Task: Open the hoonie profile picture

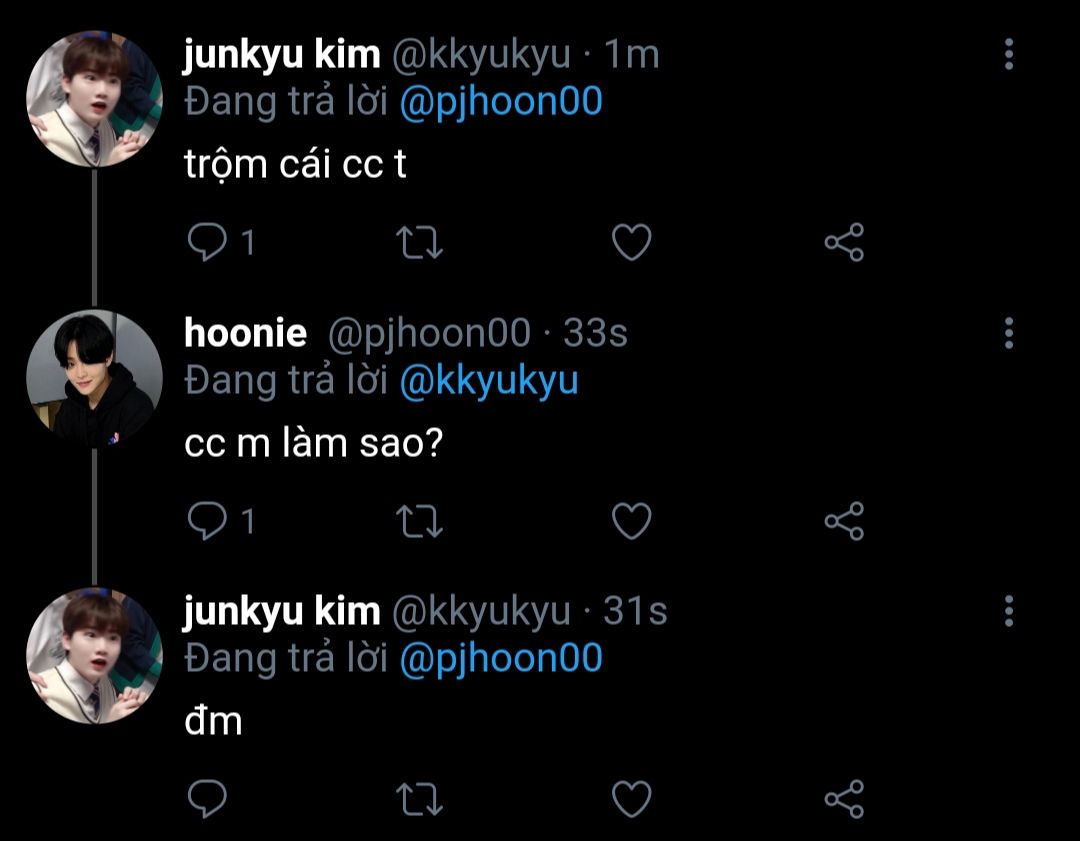Action: [94, 378]
